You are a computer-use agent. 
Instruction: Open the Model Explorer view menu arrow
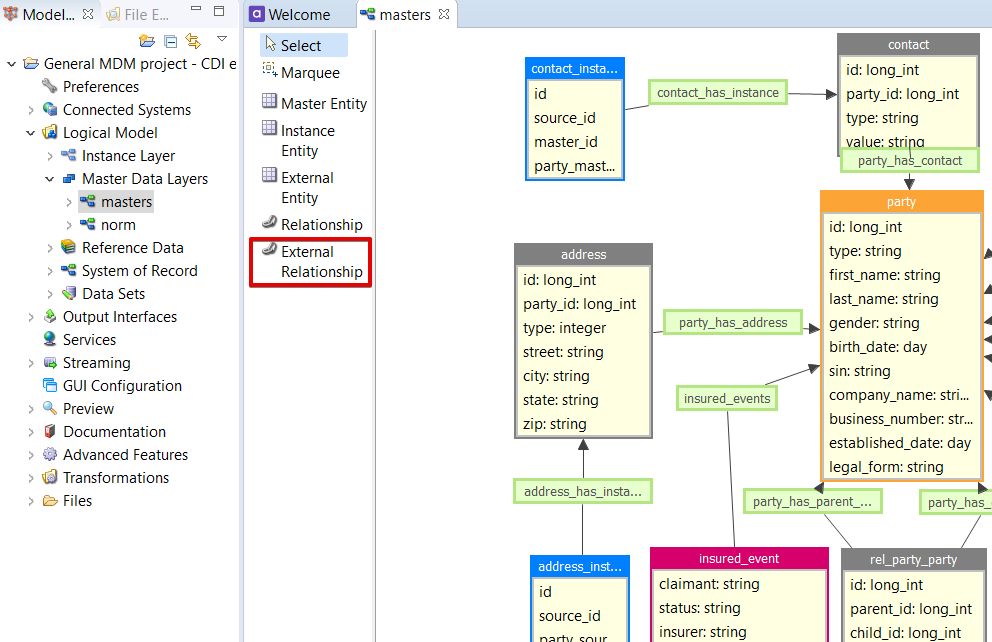(222, 40)
